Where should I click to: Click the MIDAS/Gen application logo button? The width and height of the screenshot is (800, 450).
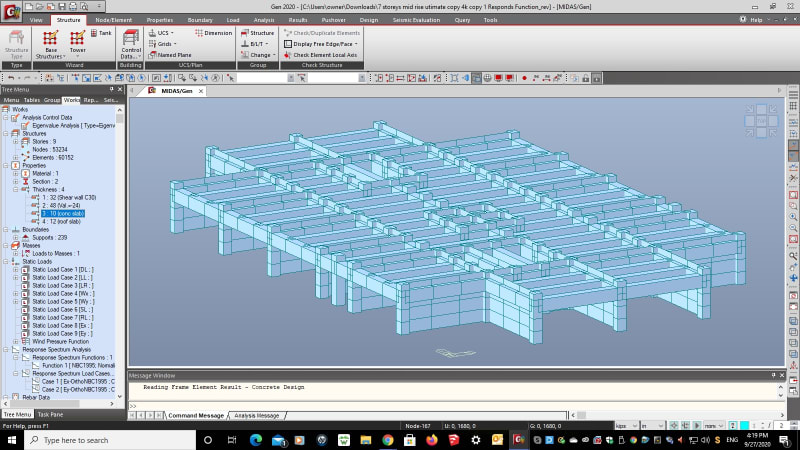tap(11, 11)
